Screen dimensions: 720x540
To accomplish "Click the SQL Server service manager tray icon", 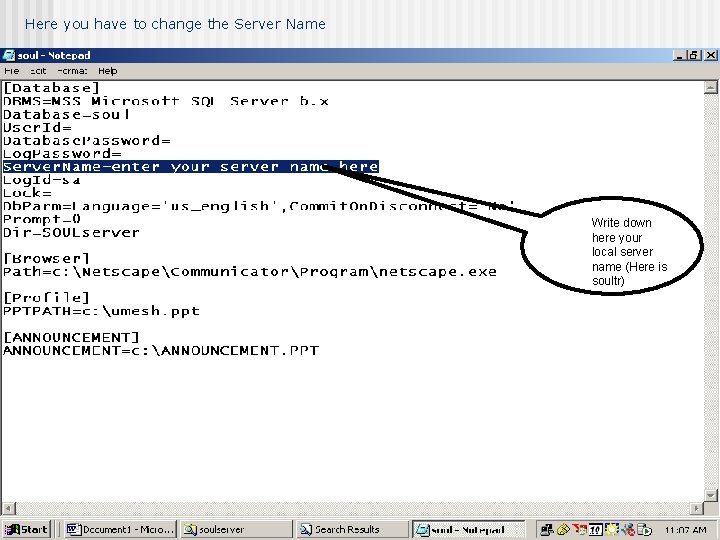I will pos(644,529).
